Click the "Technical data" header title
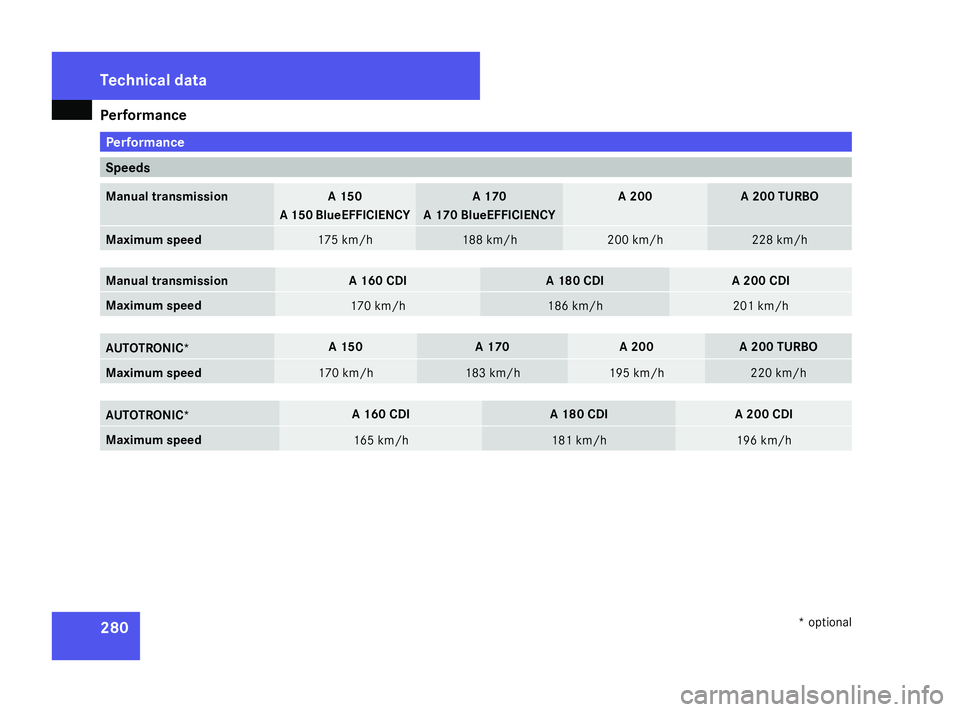 pos(153,80)
